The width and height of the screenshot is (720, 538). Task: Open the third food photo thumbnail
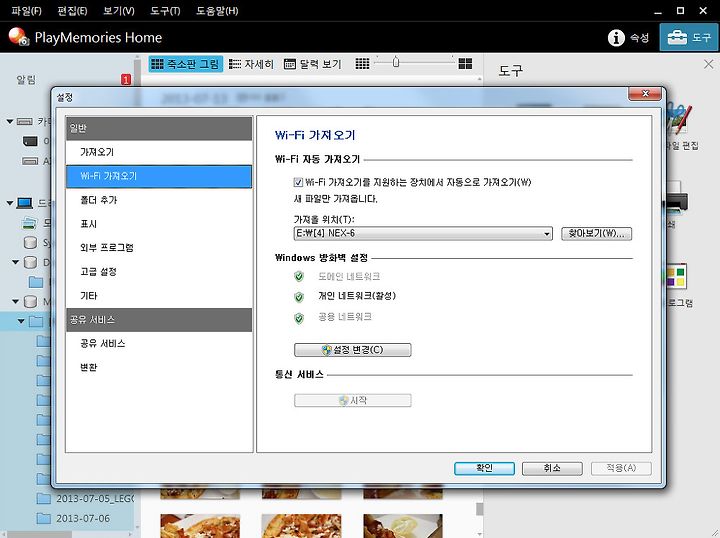(x=403, y=526)
